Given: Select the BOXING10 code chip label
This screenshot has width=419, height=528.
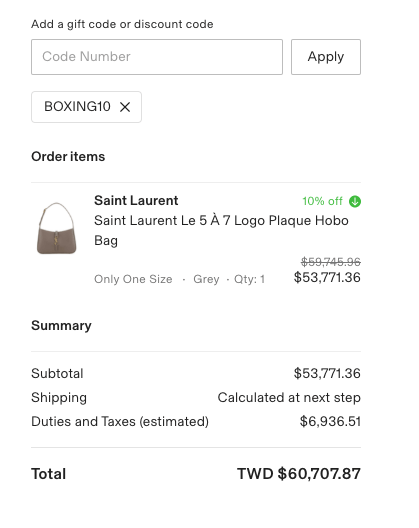Looking at the screenshot, I should tap(77, 107).
